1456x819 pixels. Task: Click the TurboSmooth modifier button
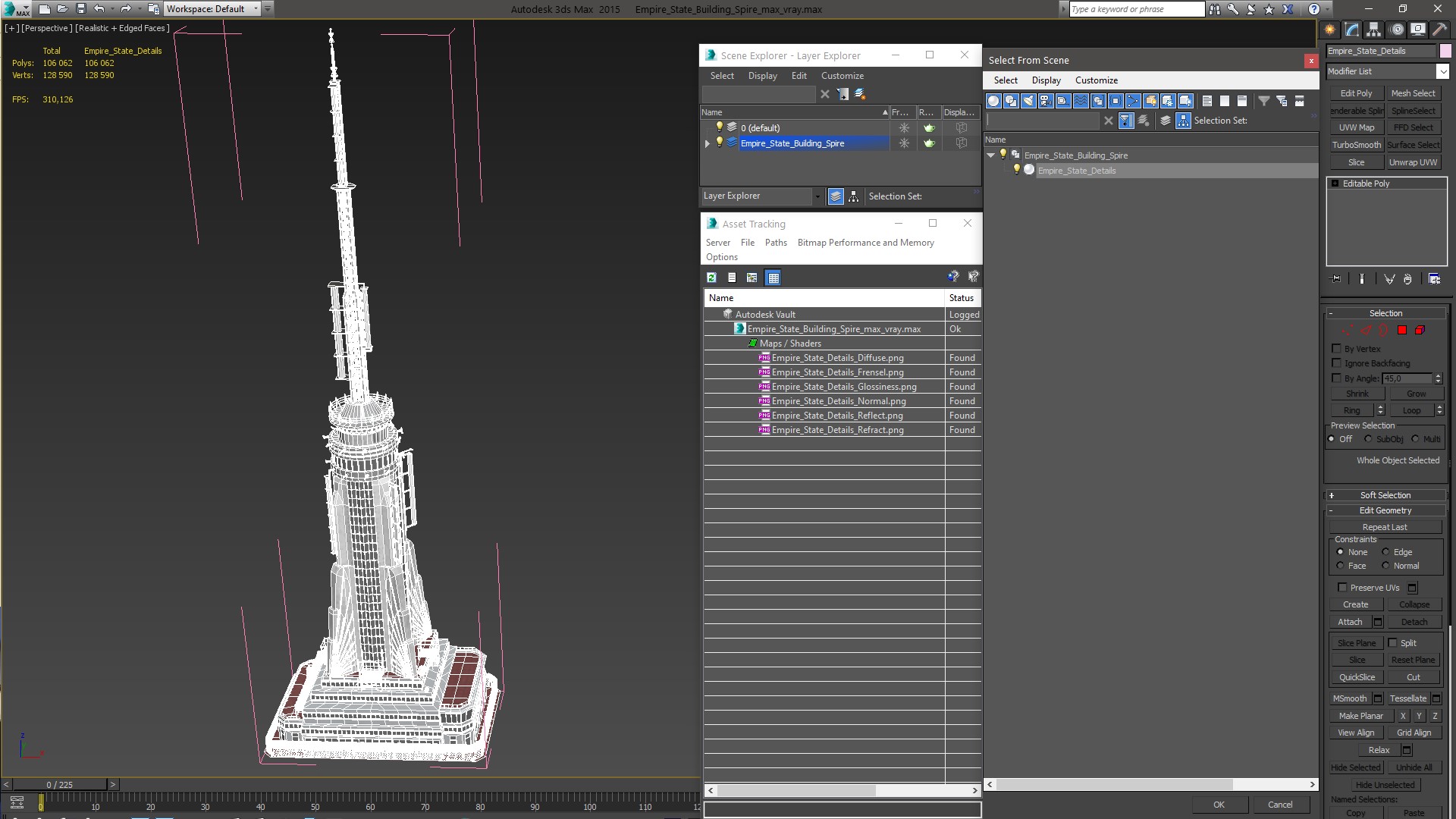pyautogui.click(x=1357, y=145)
